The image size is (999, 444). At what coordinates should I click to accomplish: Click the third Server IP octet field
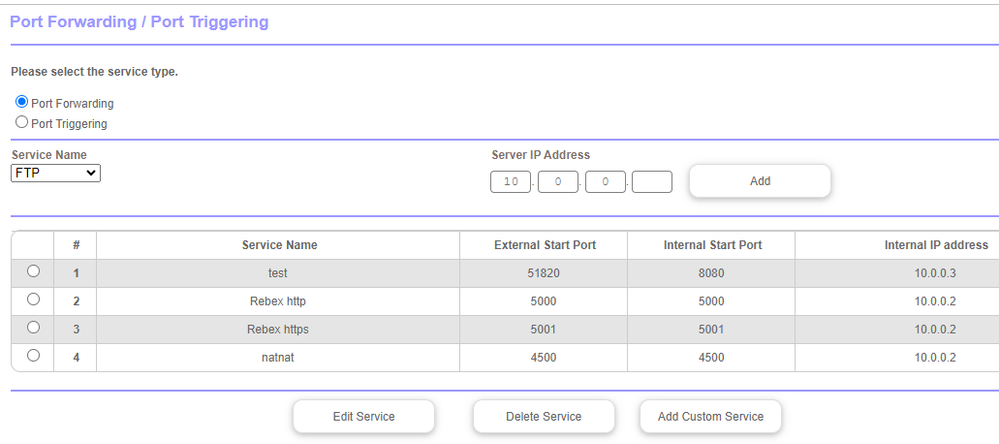click(605, 182)
